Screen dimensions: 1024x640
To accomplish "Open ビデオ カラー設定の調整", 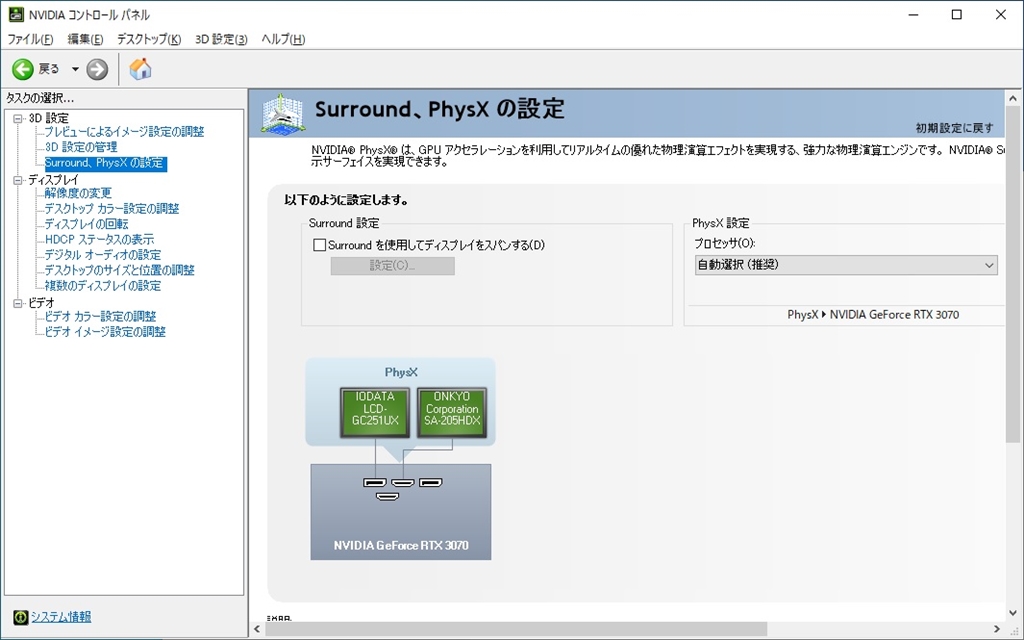I will point(100,317).
